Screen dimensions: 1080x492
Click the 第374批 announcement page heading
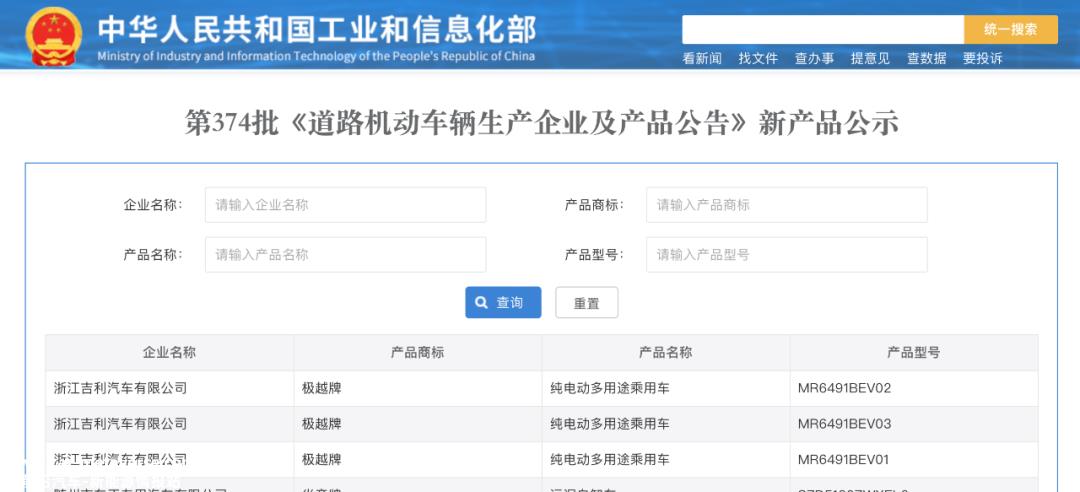(541, 124)
